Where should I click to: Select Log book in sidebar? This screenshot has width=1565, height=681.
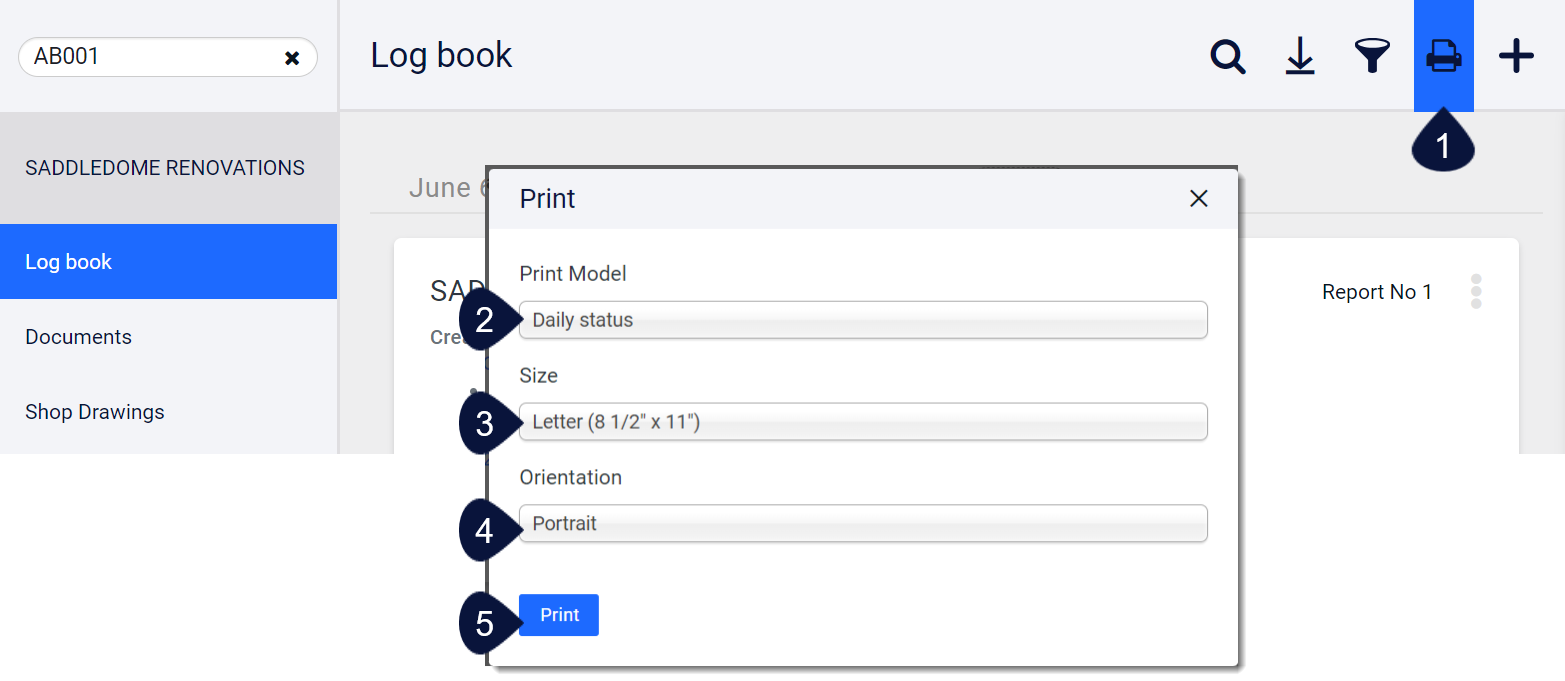168,262
